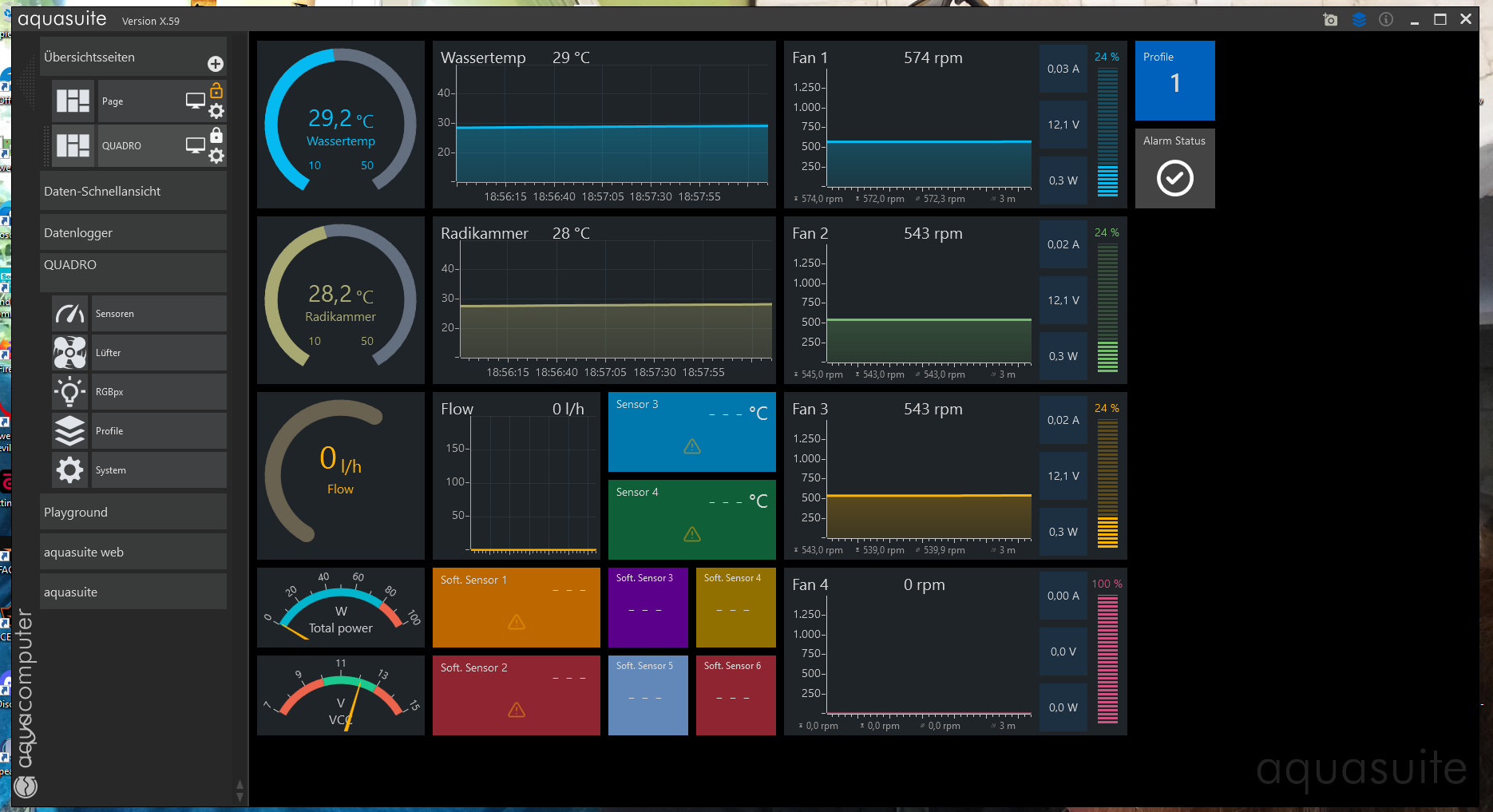Click Fan 1 current value 0,03 A
Image resolution: width=1493 pixels, height=812 pixels.
1063,69
